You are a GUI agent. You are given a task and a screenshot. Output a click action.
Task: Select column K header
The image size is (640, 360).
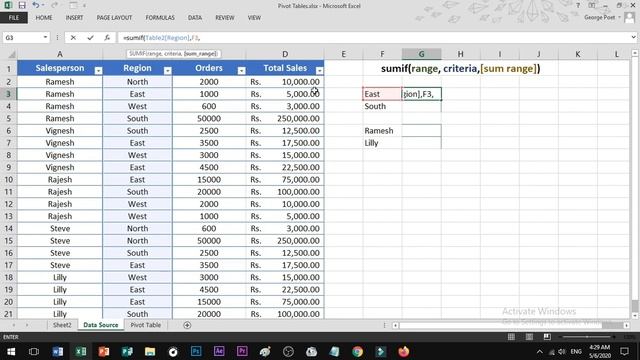[578, 54]
